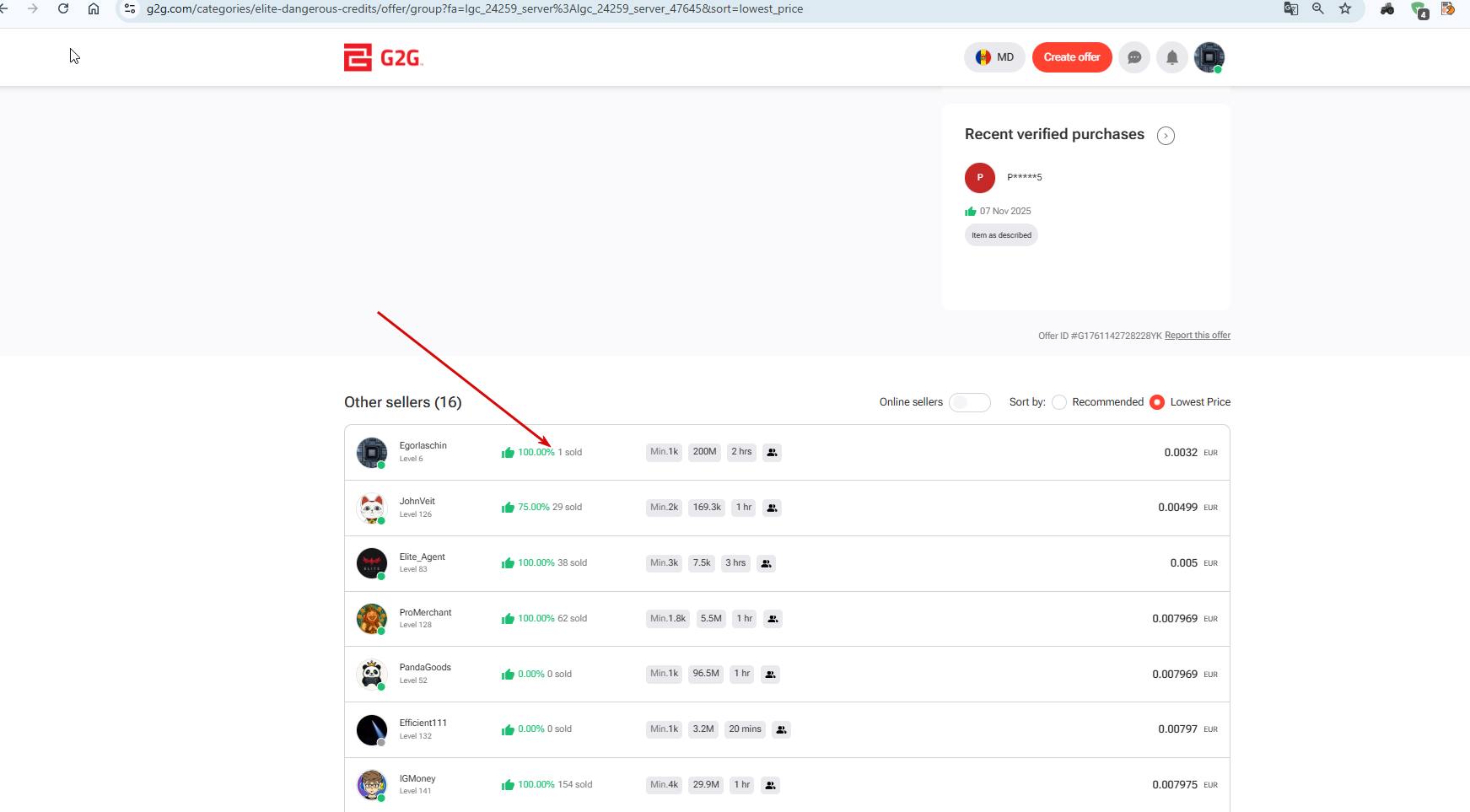Click the P*****5 buyer avatar
Image resolution: width=1470 pixels, height=812 pixels.
click(x=980, y=178)
